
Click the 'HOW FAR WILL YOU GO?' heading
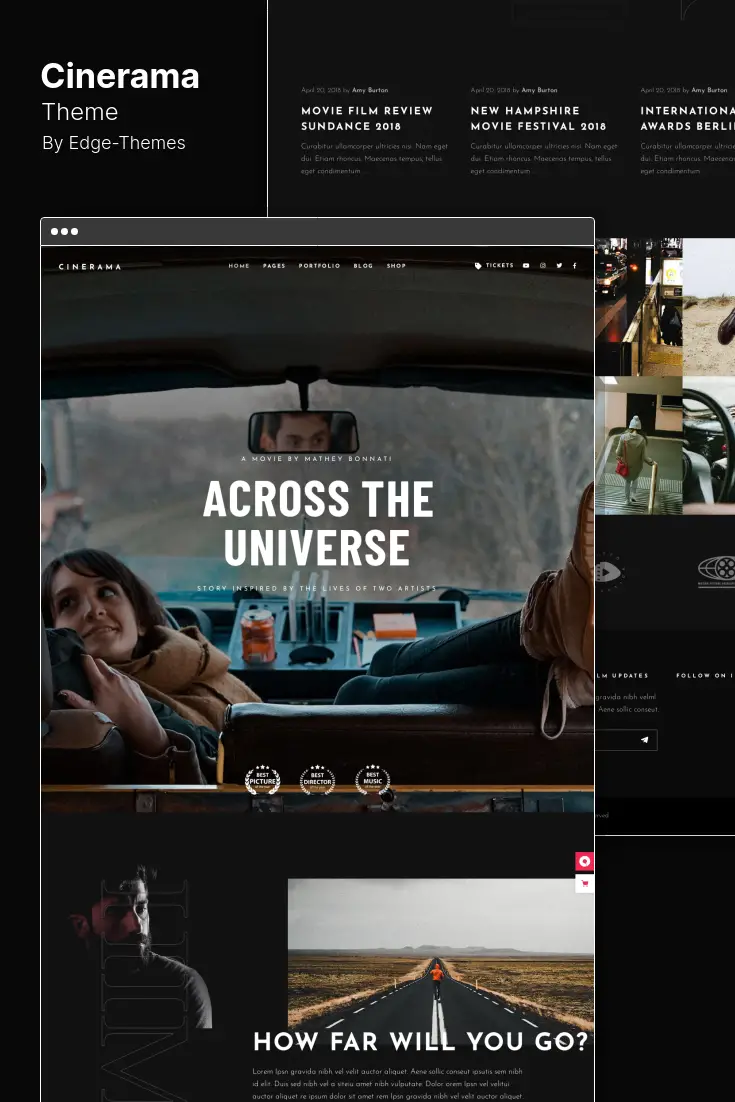tap(420, 1042)
